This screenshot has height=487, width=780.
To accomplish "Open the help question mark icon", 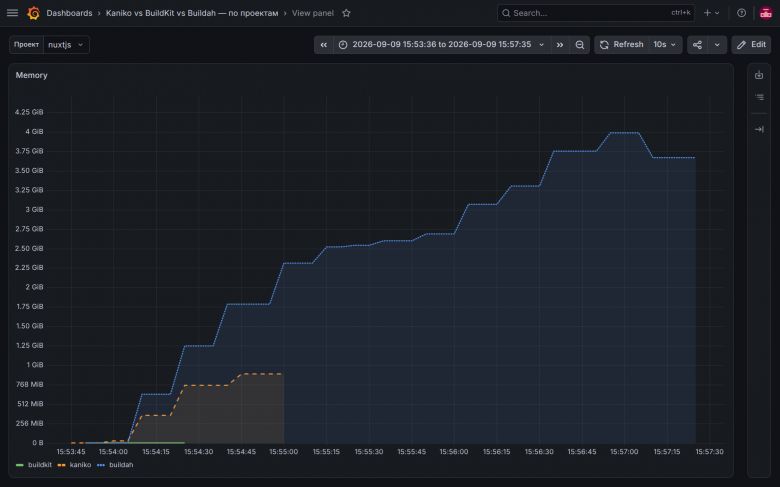I will coord(741,13).
